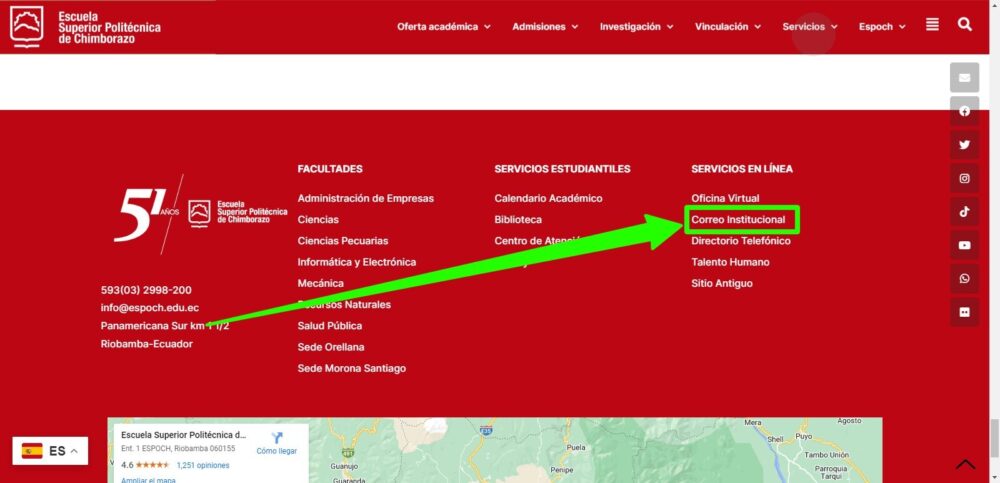Click the FACULTADES heading
This screenshot has height=483, width=1000.
(x=330, y=169)
